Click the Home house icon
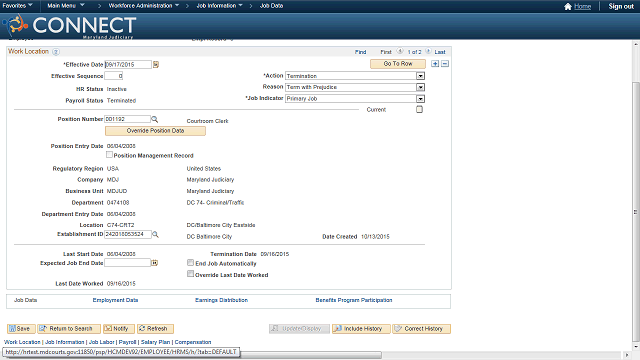Image resolution: width=640 pixels, height=360 pixels. click(x=568, y=6)
